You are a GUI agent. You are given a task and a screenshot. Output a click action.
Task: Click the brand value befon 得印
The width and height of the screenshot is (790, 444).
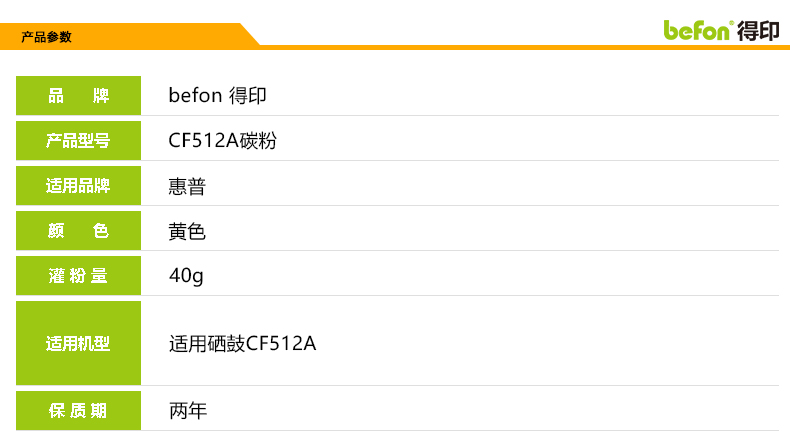pos(217,96)
